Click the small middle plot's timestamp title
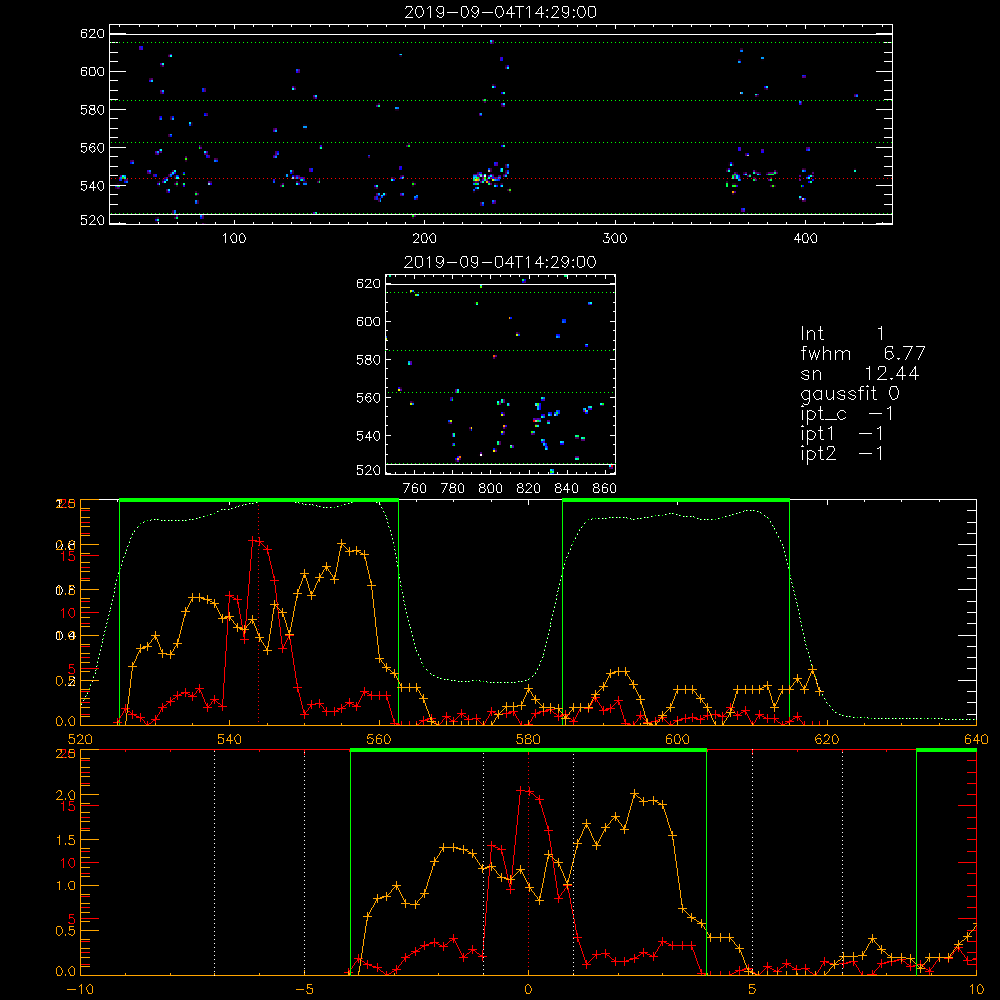This screenshot has height=1000, width=1000. pos(500,262)
